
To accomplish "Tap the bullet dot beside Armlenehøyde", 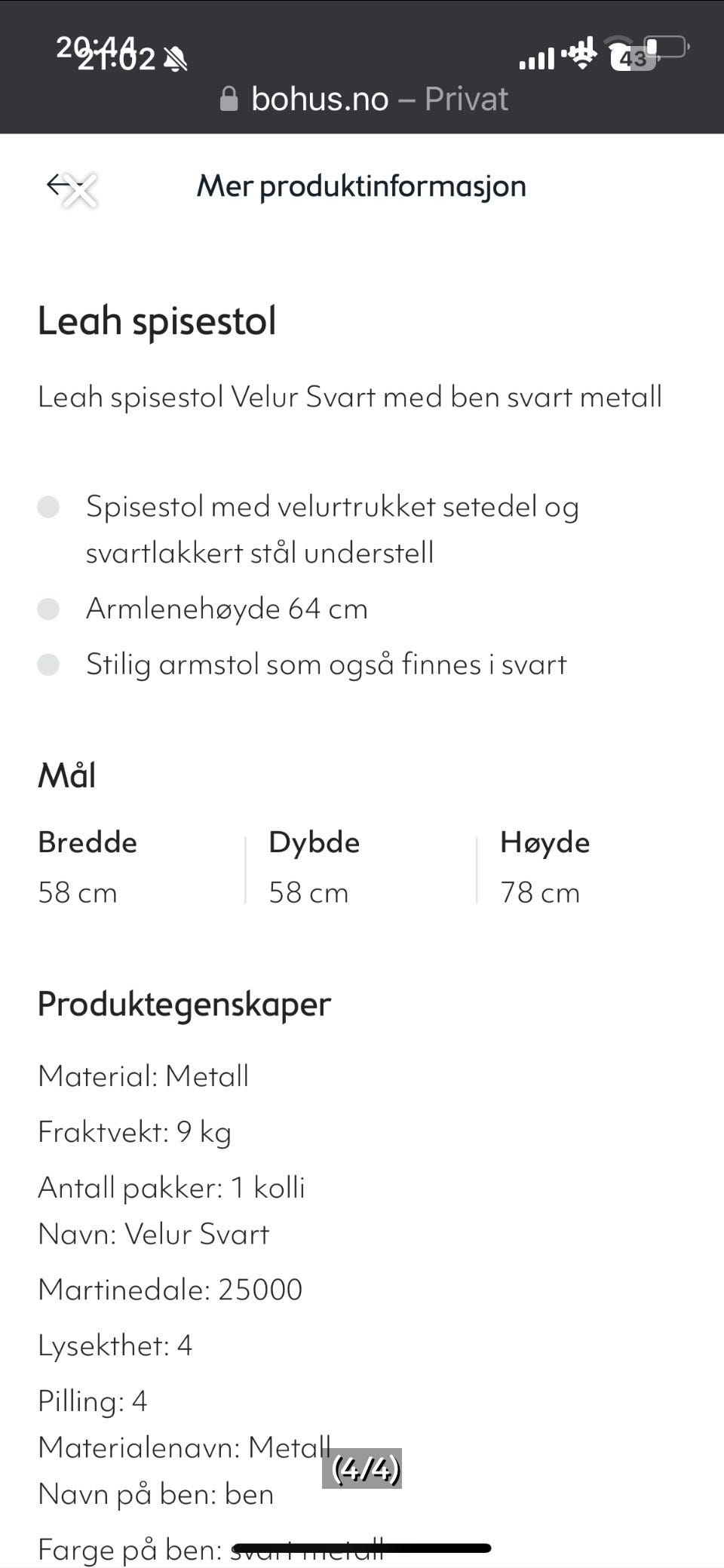I will point(48,609).
